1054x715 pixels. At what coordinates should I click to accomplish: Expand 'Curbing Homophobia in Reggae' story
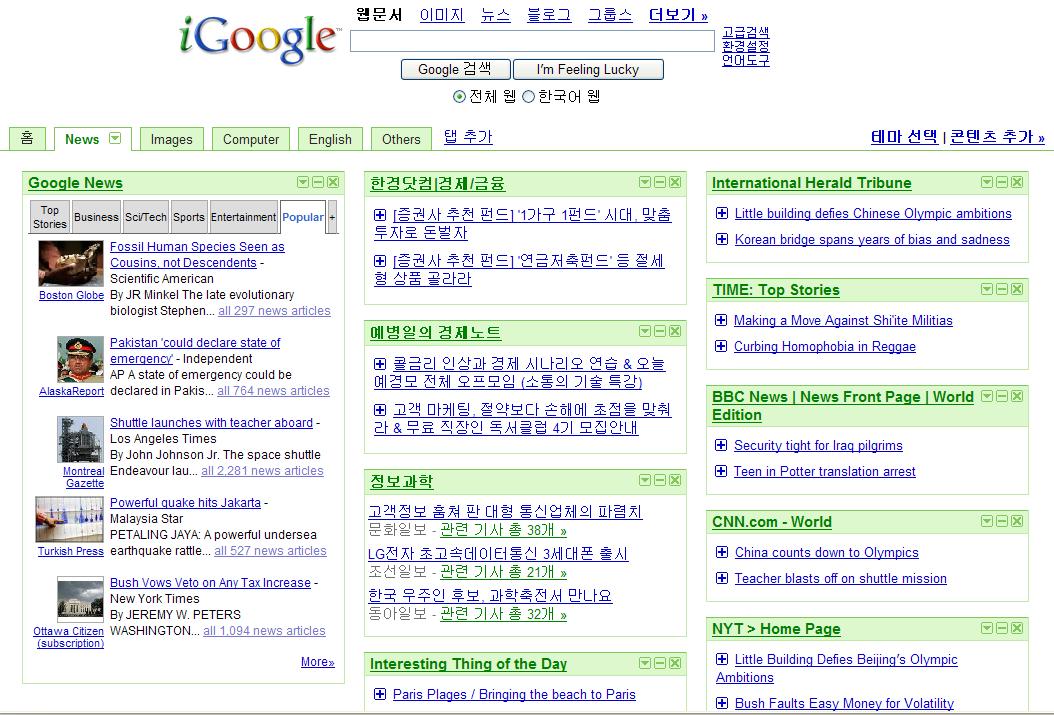(721, 346)
